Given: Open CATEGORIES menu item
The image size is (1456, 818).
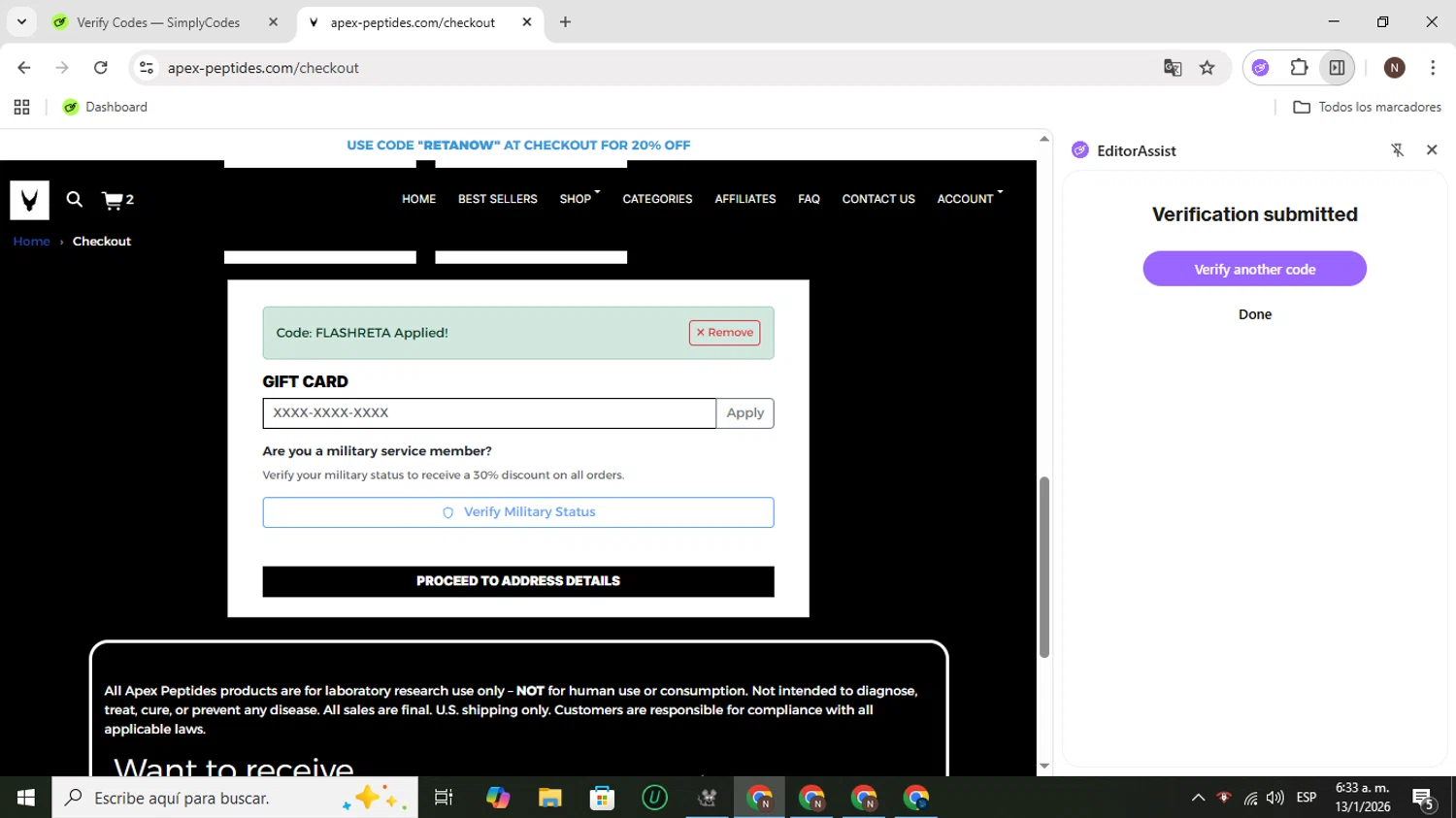Looking at the screenshot, I should 657,199.
